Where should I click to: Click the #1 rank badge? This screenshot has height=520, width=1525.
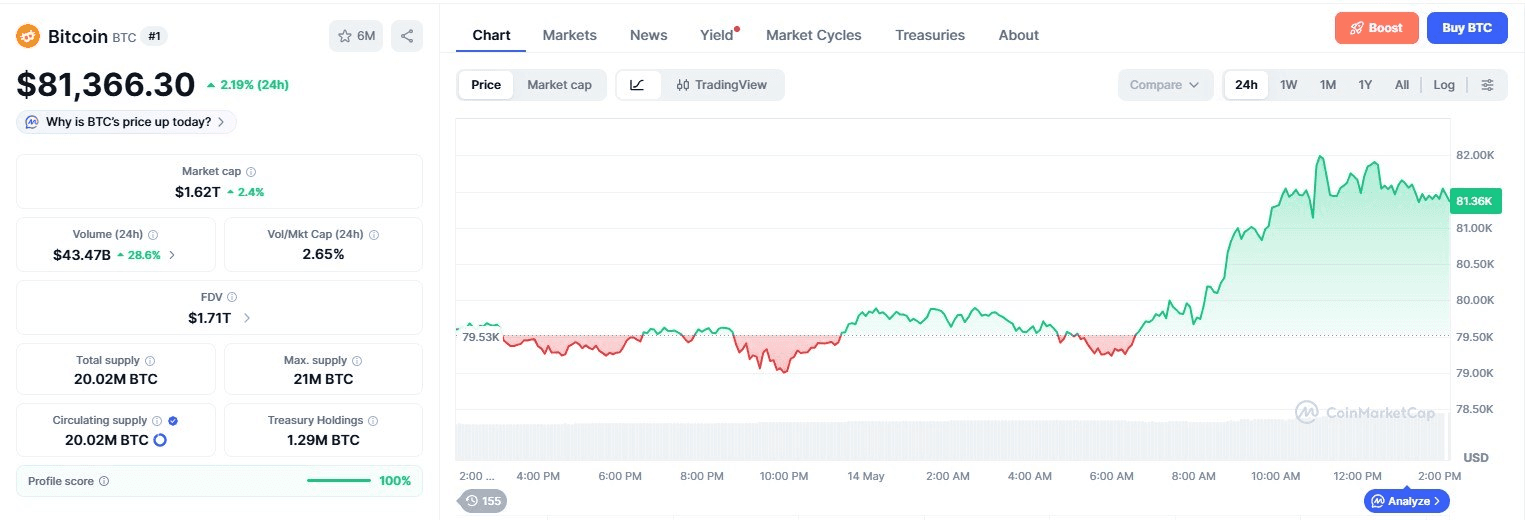coord(155,36)
